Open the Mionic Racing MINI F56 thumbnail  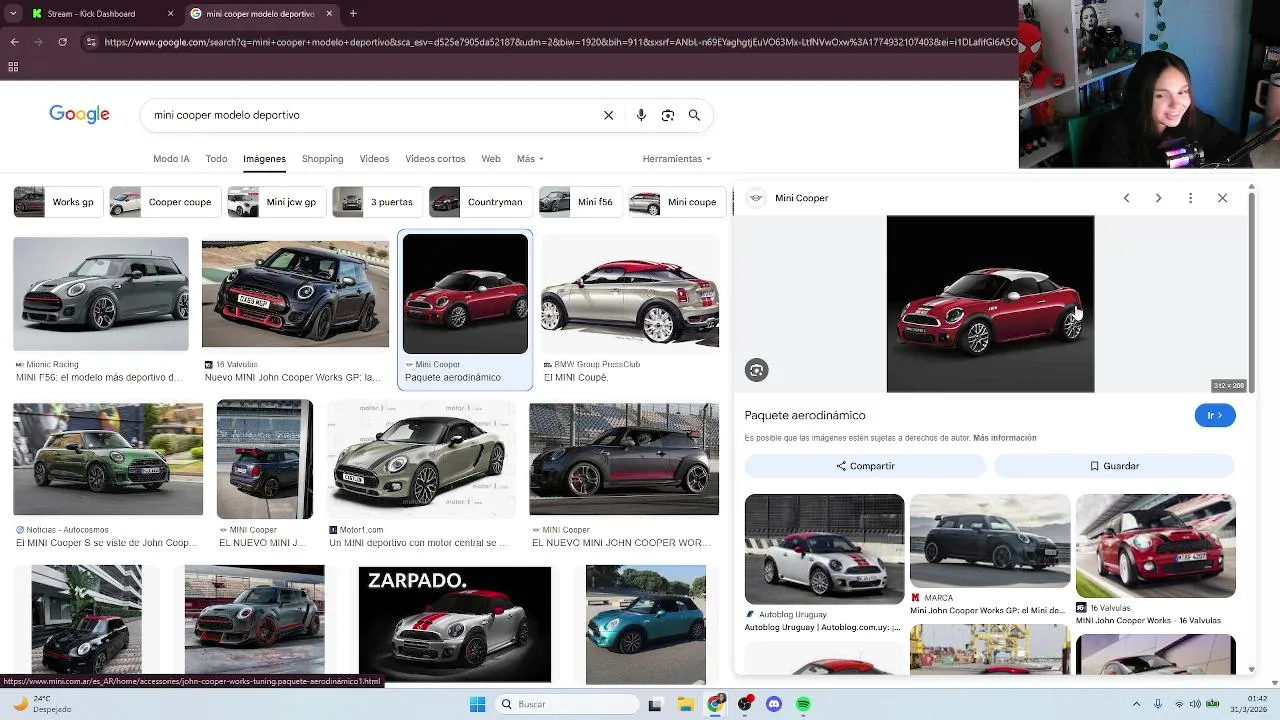(x=100, y=294)
